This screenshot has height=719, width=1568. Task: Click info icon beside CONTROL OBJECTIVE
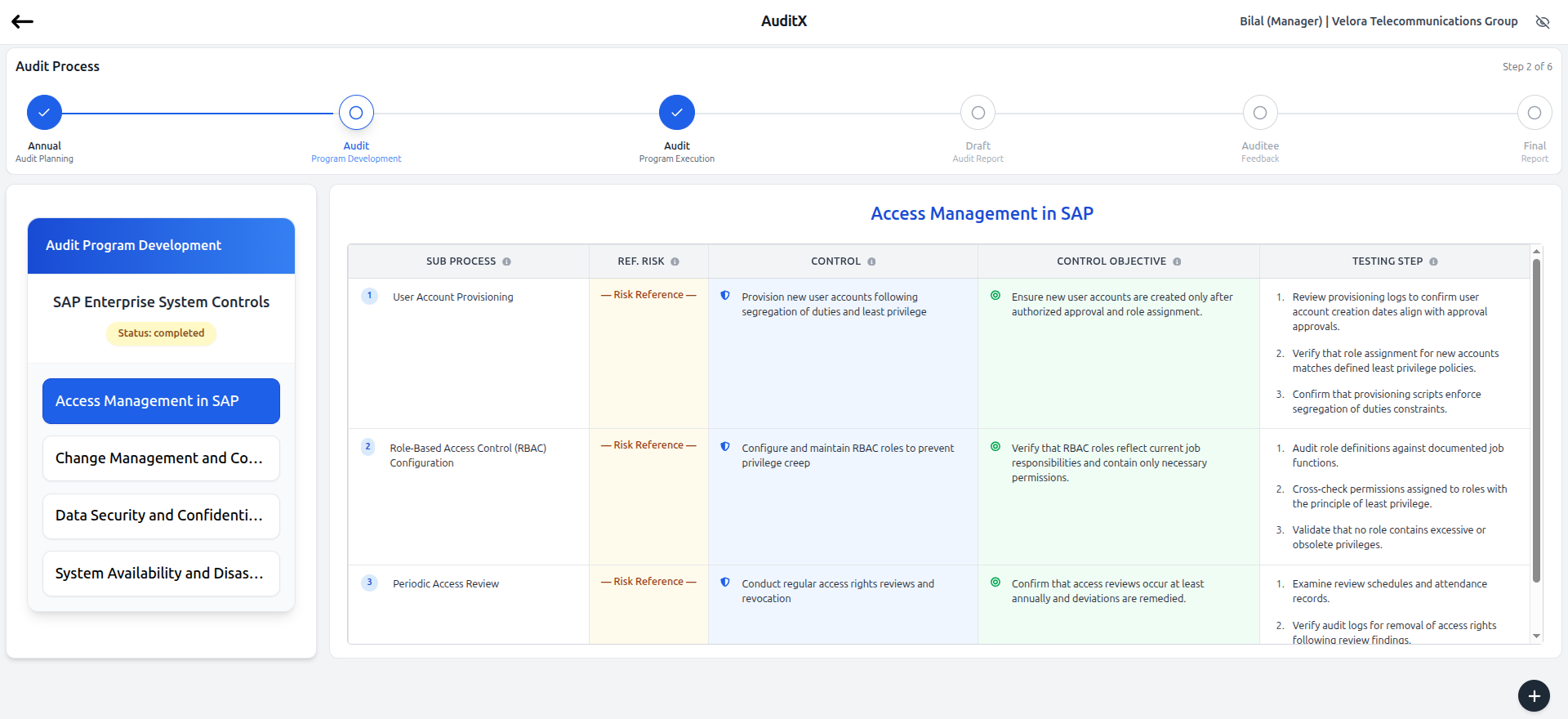1177,262
